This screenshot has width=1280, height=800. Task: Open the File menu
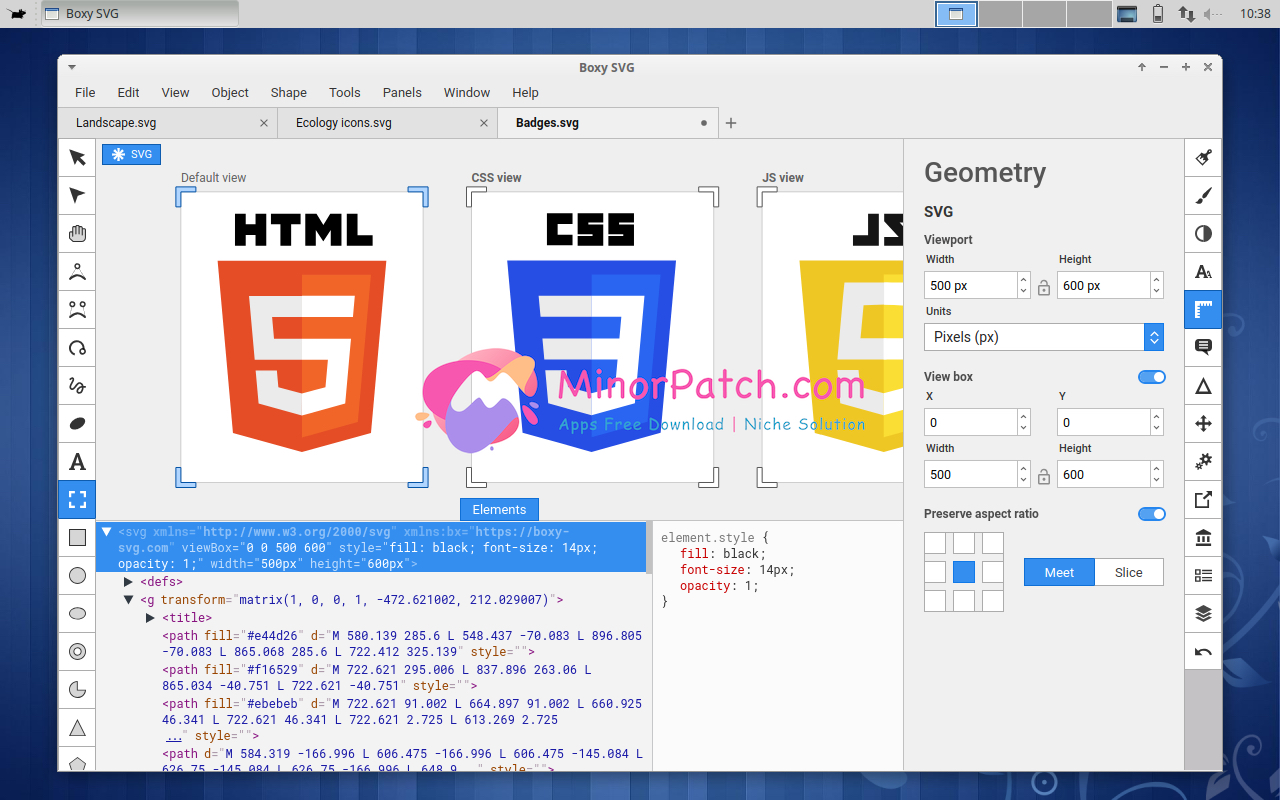[85, 92]
